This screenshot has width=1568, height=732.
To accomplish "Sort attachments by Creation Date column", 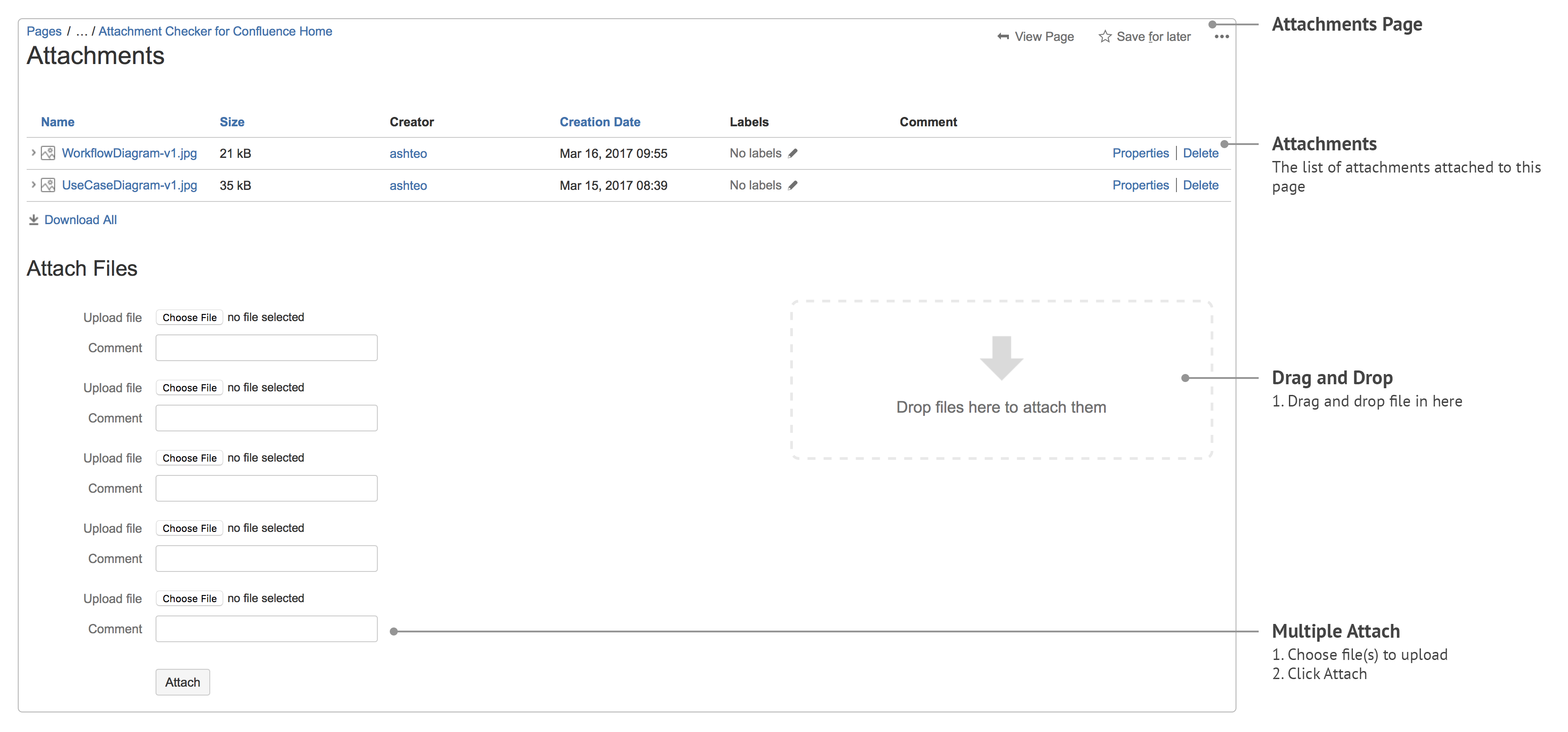I will point(600,122).
